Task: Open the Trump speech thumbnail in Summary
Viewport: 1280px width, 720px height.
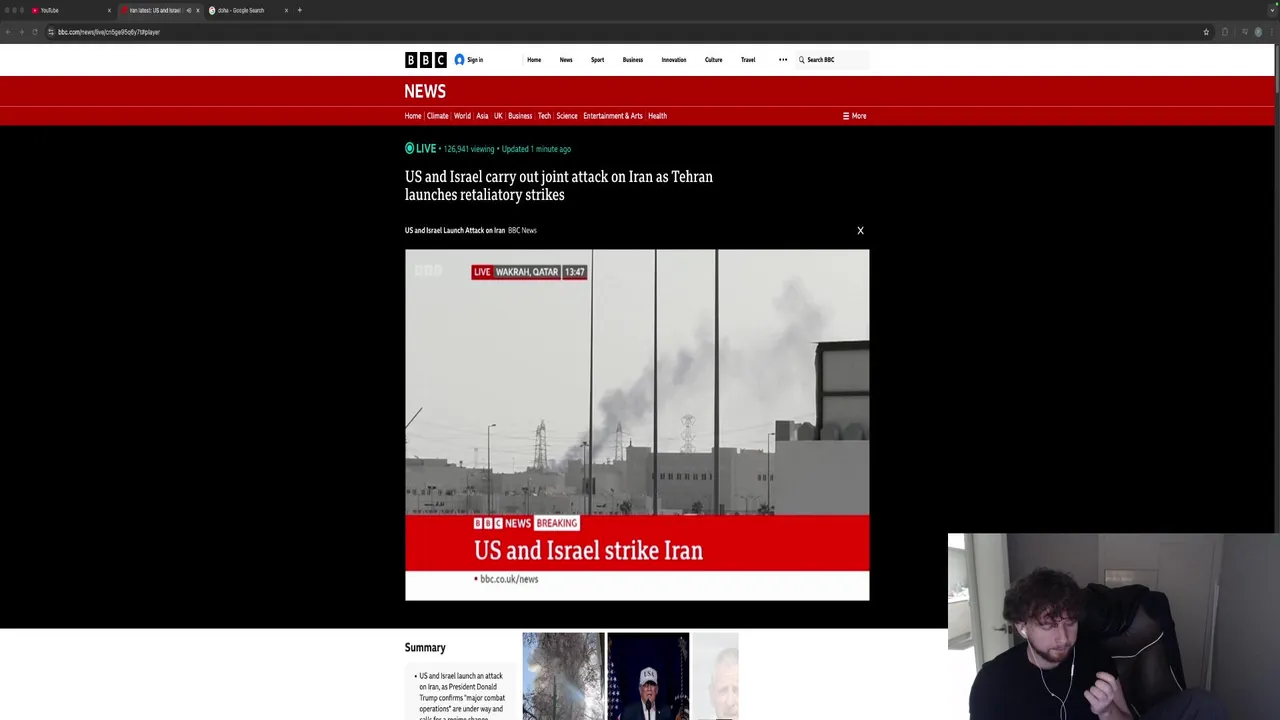Action: pos(648,676)
